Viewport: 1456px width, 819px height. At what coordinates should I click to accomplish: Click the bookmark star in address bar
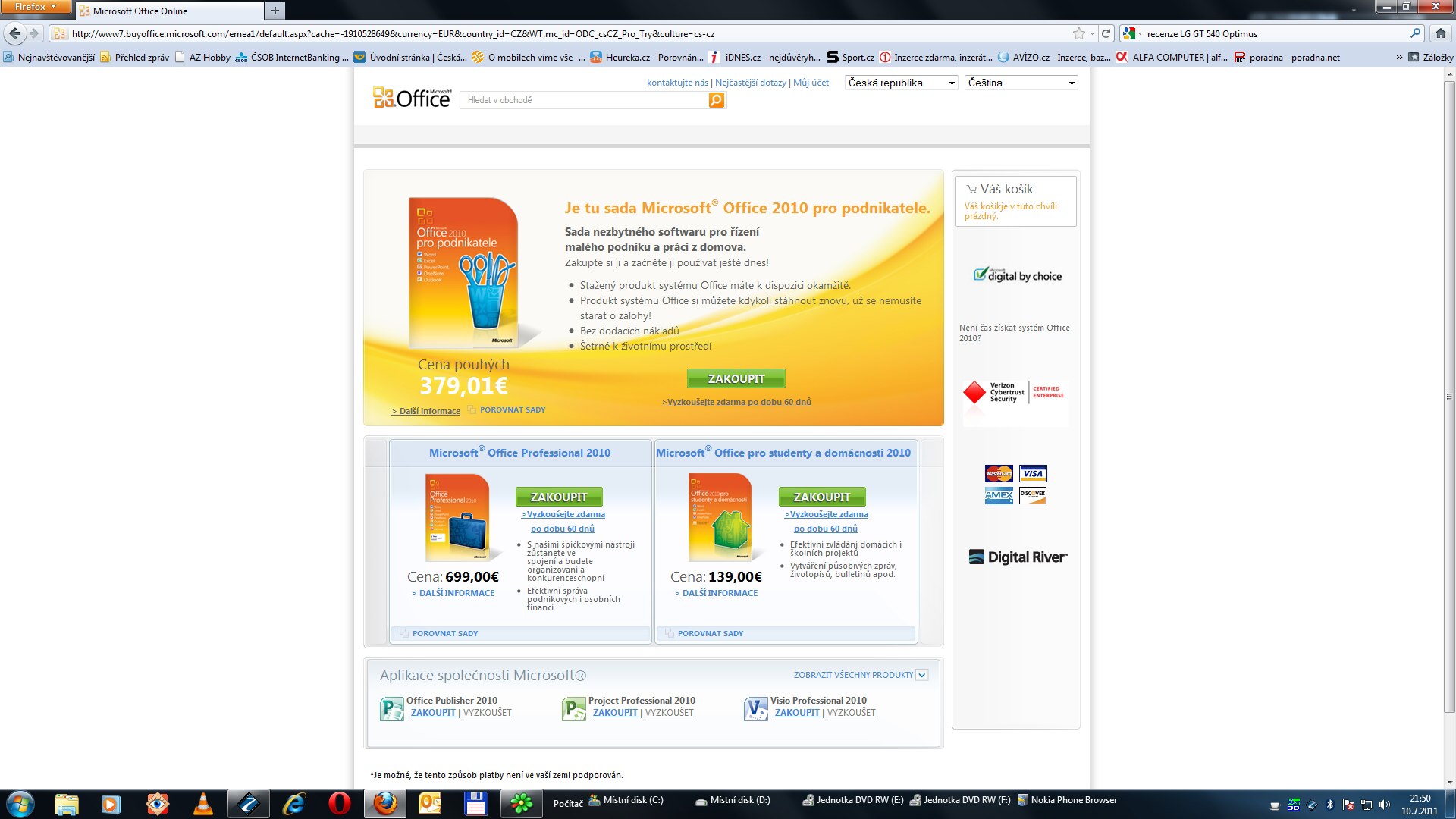[1078, 33]
